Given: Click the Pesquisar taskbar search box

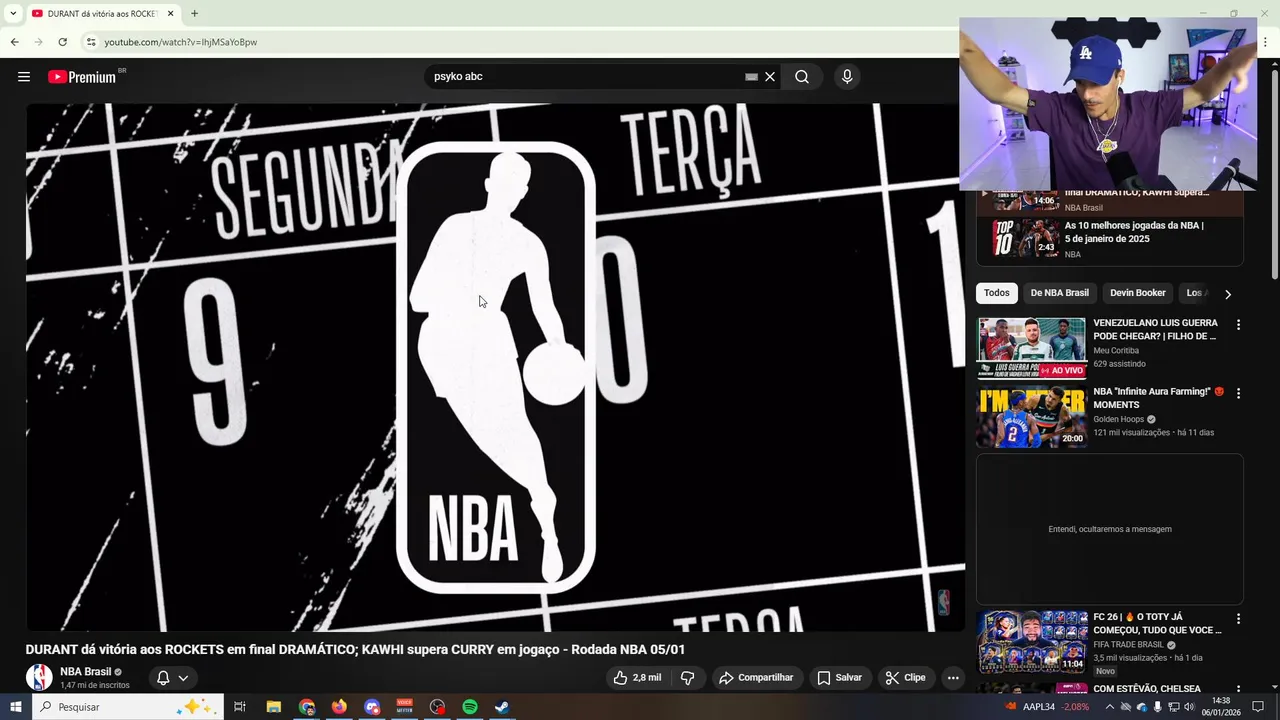Looking at the screenshot, I should [x=127, y=707].
